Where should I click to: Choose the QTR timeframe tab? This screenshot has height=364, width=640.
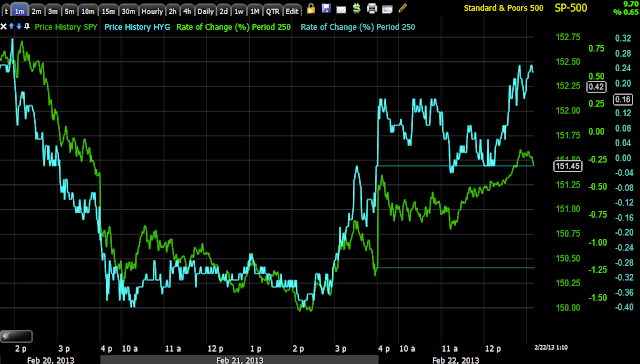tap(273, 11)
